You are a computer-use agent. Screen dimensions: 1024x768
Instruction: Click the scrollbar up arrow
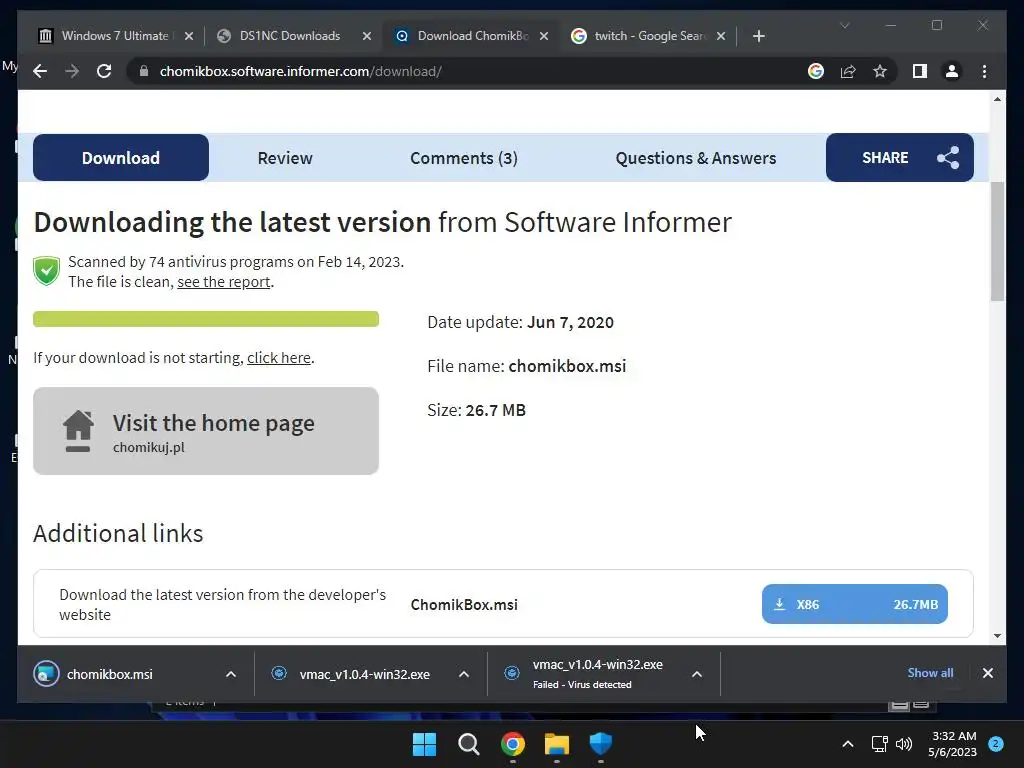click(997, 99)
